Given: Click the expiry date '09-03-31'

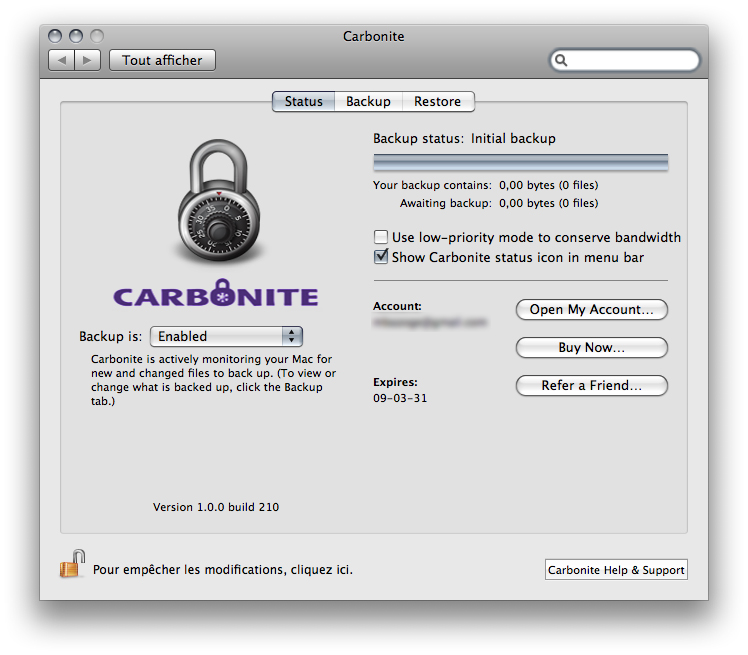Looking at the screenshot, I should (x=400, y=398).
